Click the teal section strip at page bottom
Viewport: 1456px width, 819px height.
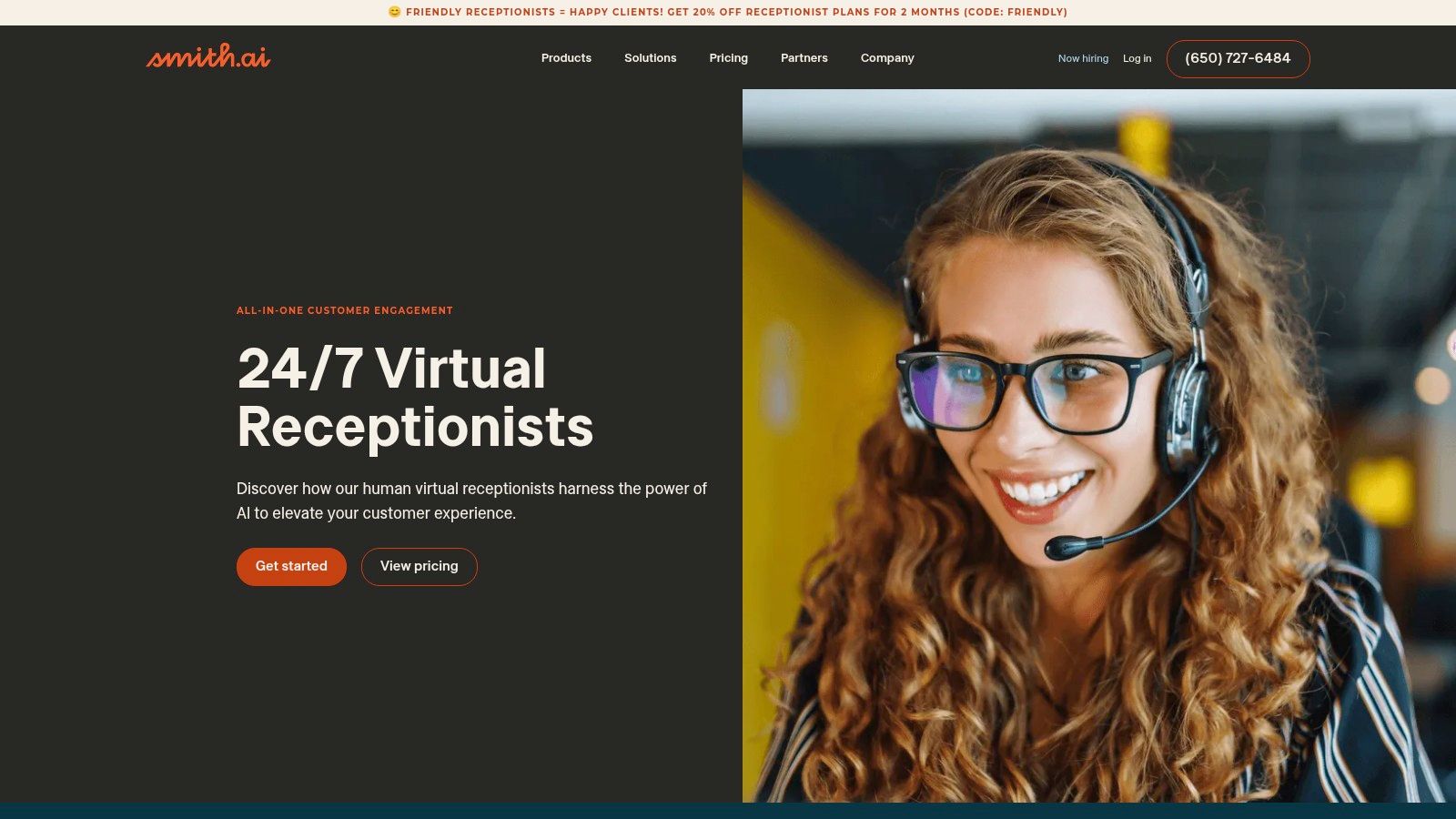[728, 811]
